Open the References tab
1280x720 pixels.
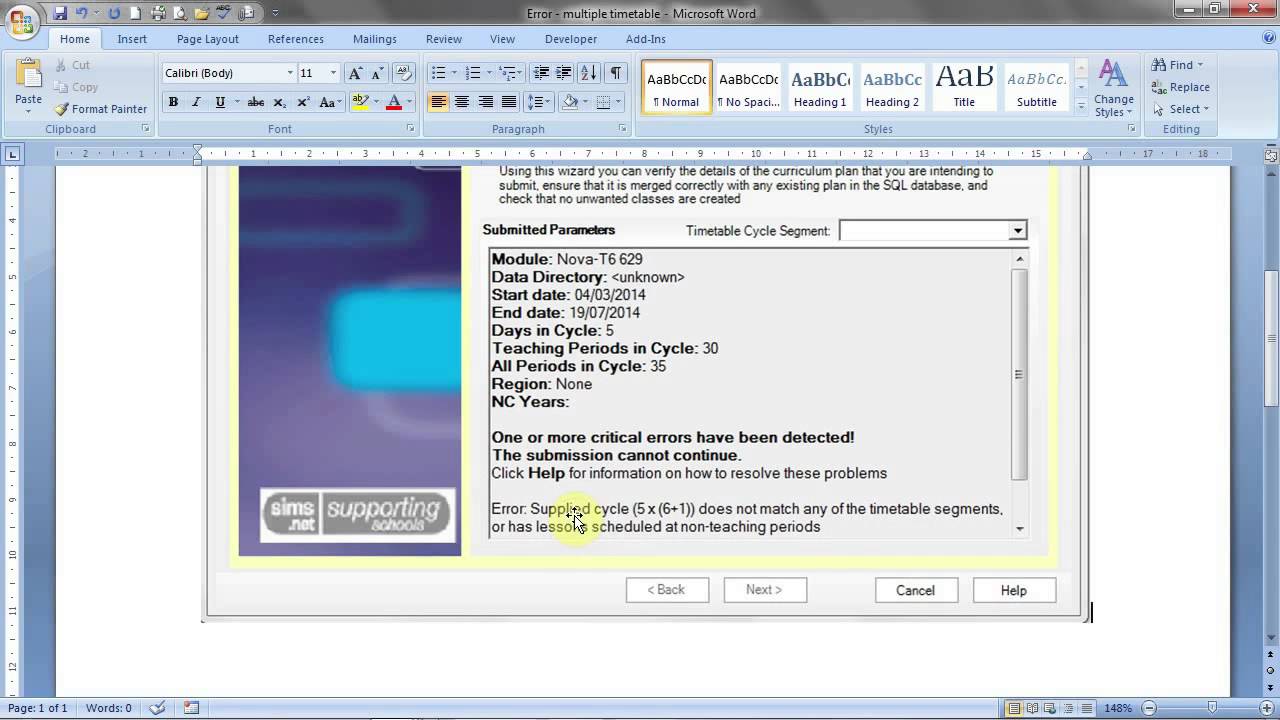[x=296, y=39]
